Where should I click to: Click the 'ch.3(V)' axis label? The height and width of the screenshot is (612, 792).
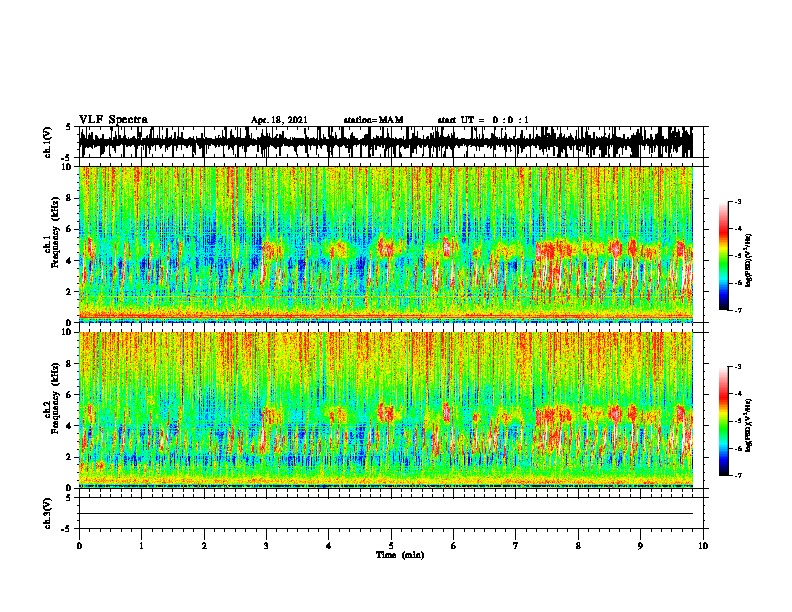(x=47, y=513)
